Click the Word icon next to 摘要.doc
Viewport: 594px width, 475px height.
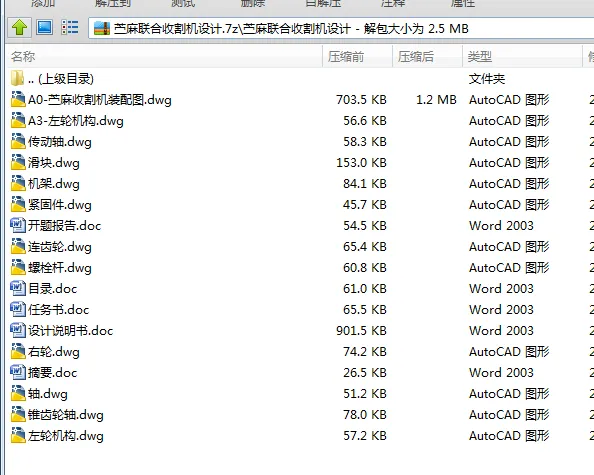click(x=18, y=372)
